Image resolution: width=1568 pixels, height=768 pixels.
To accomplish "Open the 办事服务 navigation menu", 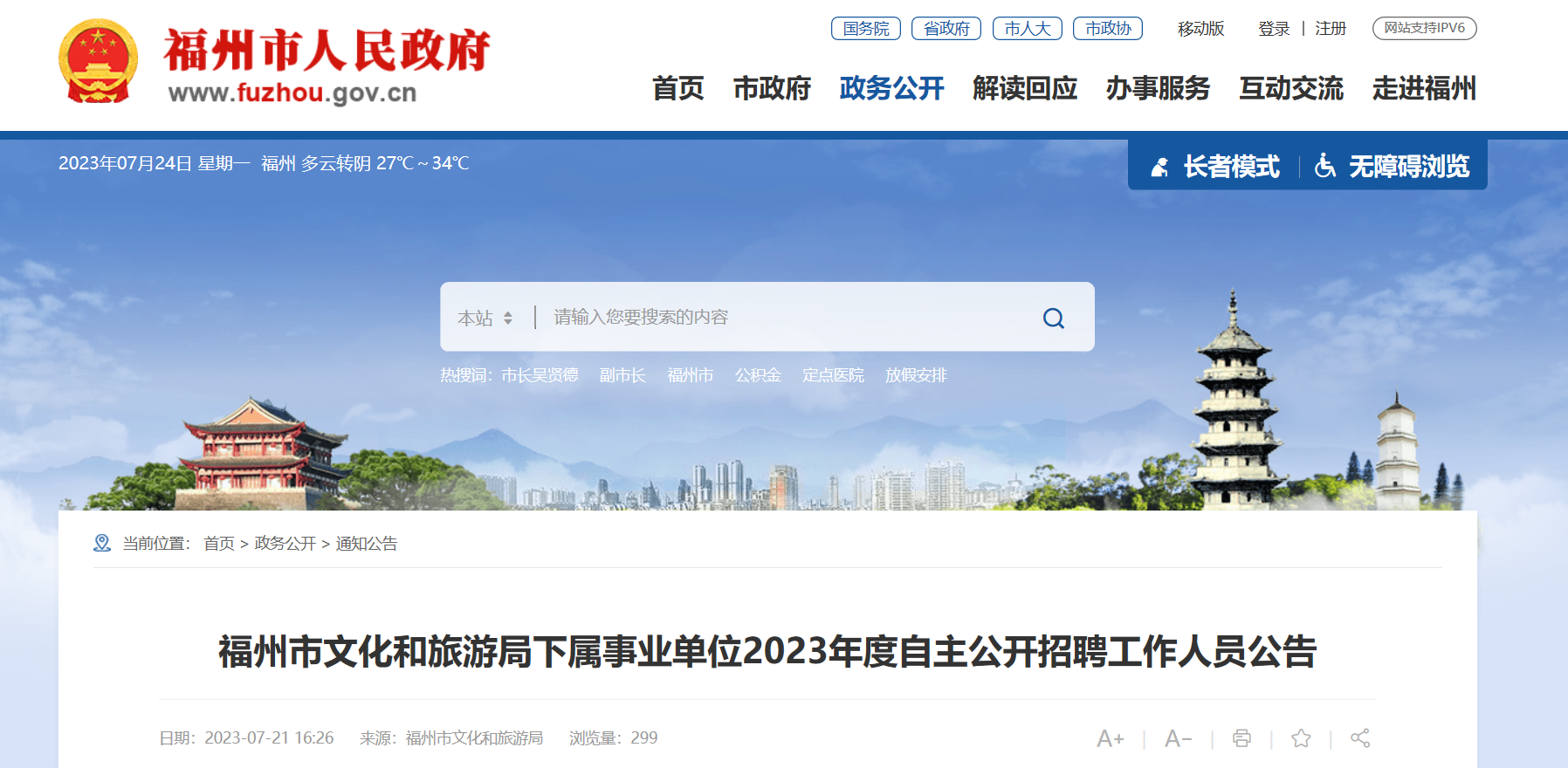I will click(x=1158, y=88).
